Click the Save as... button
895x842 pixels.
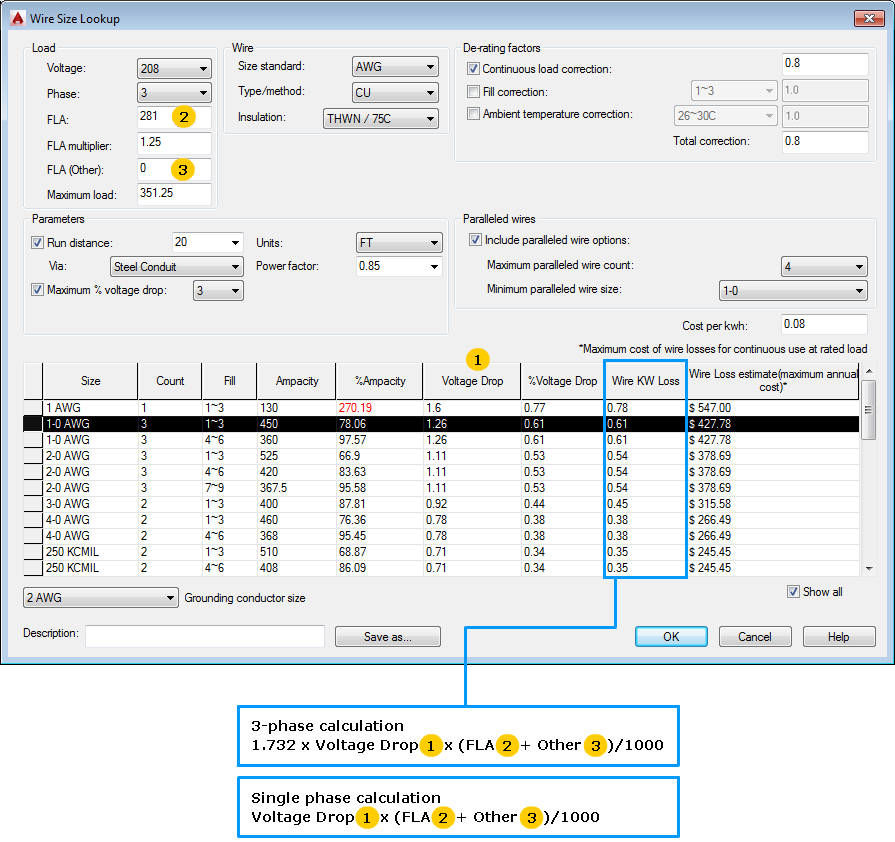click(388, 636)
